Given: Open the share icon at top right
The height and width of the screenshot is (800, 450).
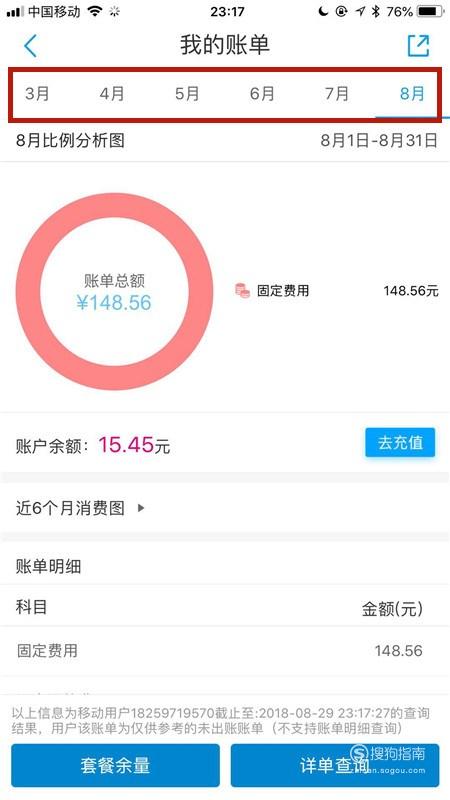Looking at the screenshot, I should [x=418, y=46].
